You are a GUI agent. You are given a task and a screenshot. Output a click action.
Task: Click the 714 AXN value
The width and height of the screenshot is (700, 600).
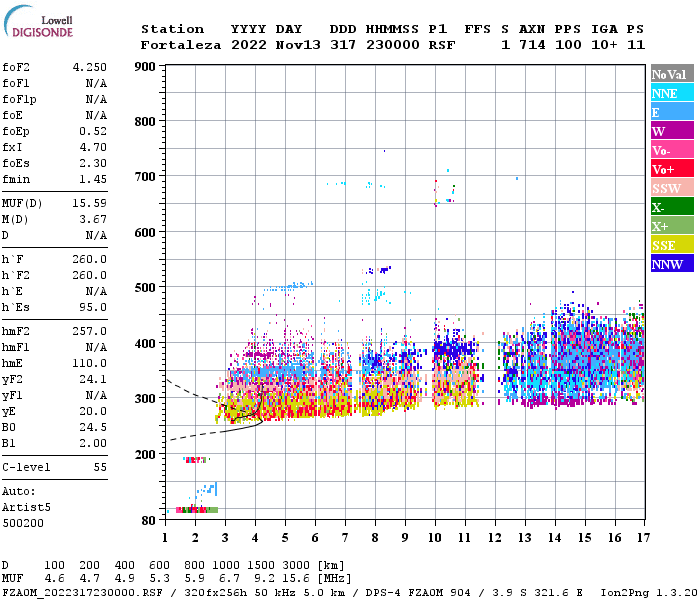point(532,45)
